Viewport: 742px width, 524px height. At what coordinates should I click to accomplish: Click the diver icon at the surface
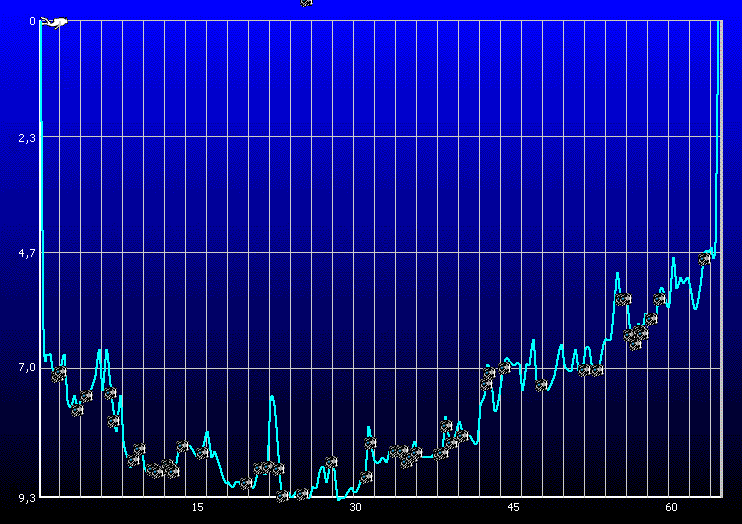click(54, 22)
